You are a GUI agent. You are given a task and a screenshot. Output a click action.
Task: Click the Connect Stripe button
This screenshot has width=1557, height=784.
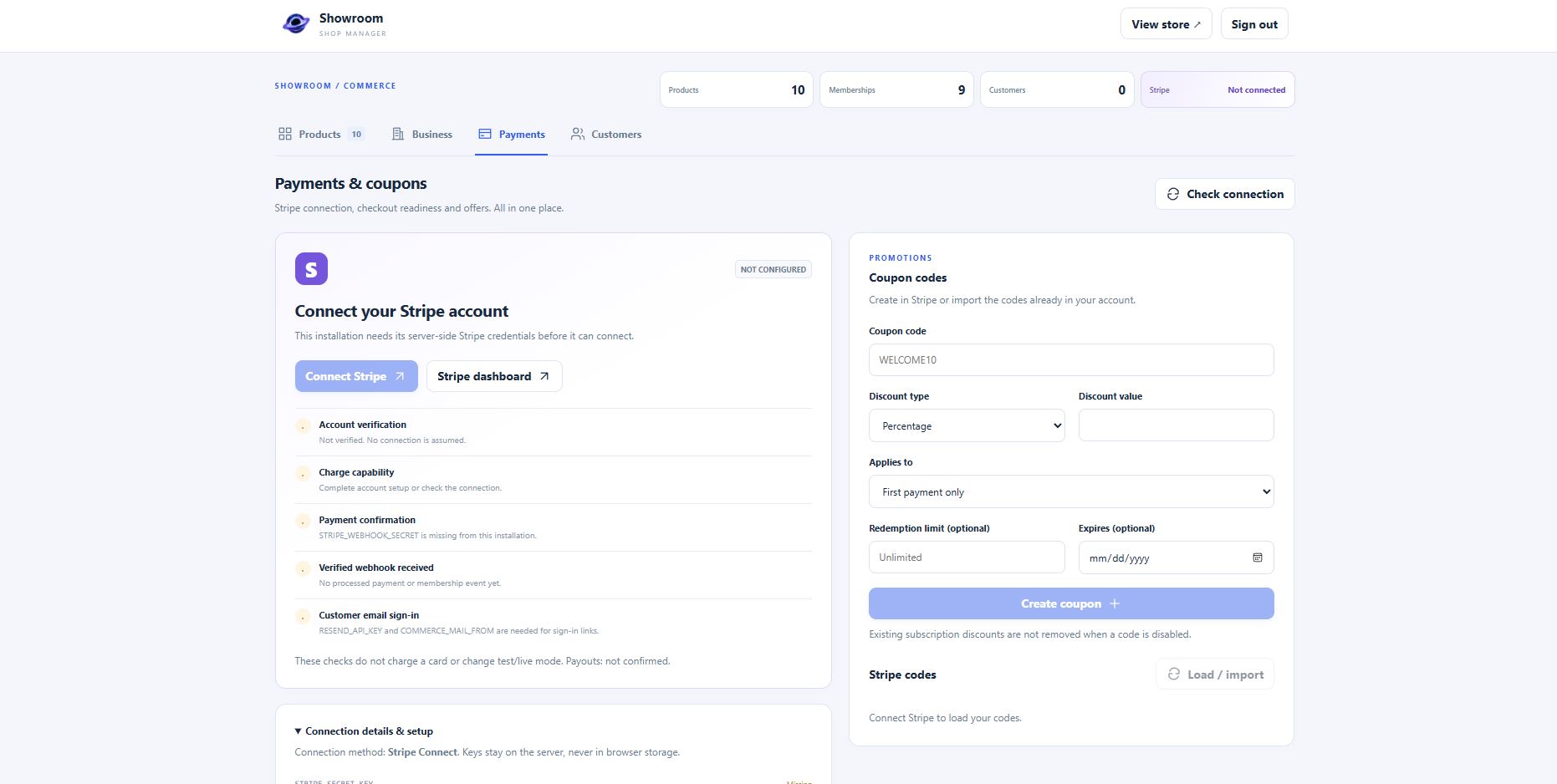tap(356, 376)
